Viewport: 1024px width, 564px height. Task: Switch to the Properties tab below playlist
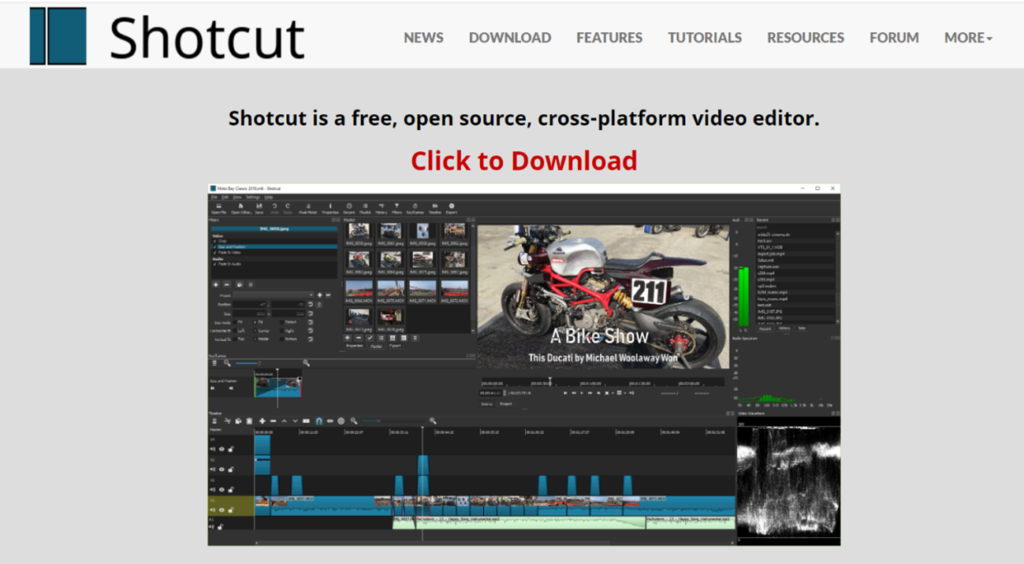pyautogui.click(x=355, y=346)
